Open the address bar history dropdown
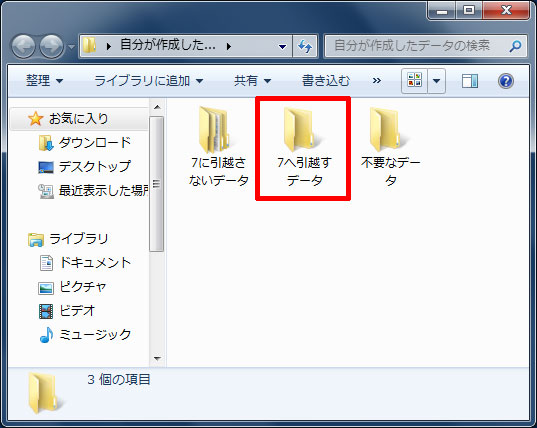Viewport: 537px width, 428px height. [283, 46]
